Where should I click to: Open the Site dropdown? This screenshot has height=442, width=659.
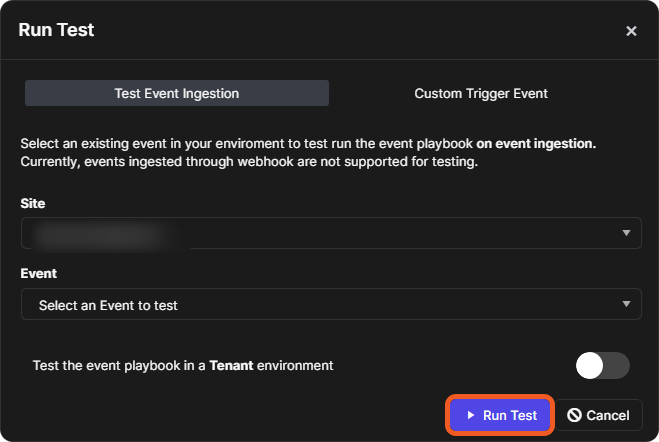[331, 233]
